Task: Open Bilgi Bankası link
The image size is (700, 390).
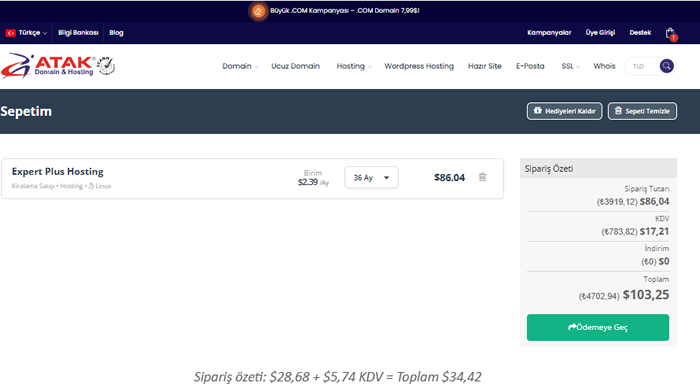Action: click(x=78, y=33)
